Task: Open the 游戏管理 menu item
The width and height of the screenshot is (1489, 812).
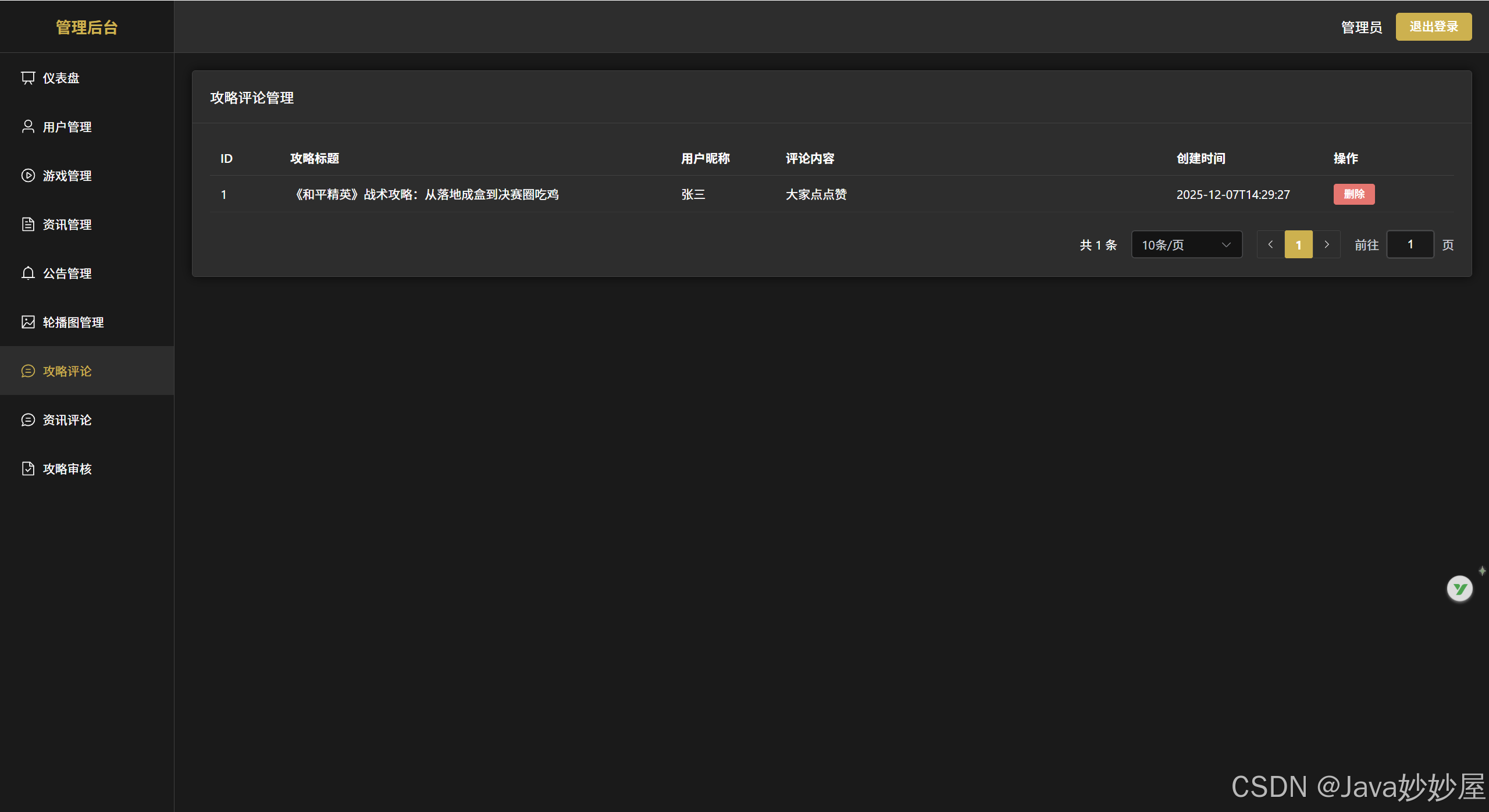Action: [x=67, y=176]
